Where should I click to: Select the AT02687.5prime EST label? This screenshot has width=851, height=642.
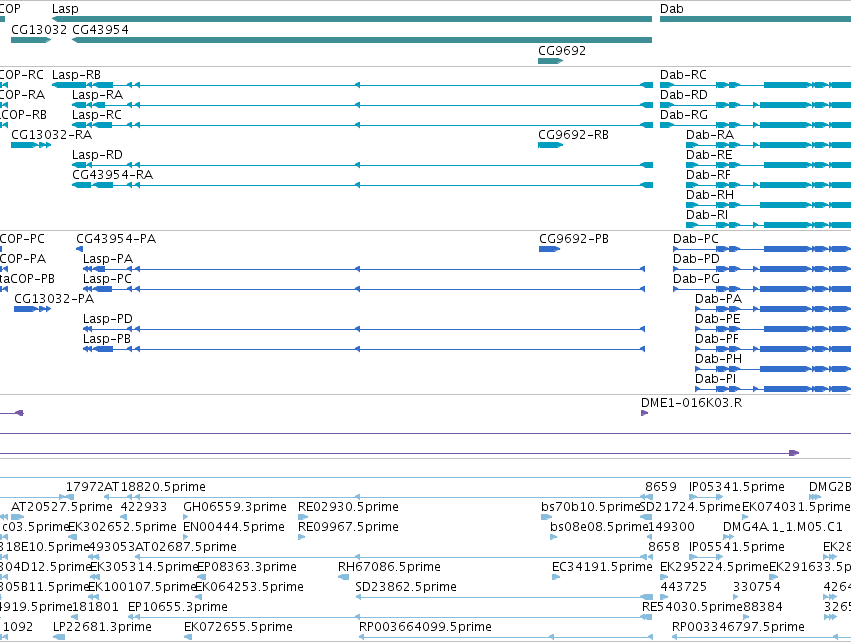pyautogui.click(x=186, y=546)
